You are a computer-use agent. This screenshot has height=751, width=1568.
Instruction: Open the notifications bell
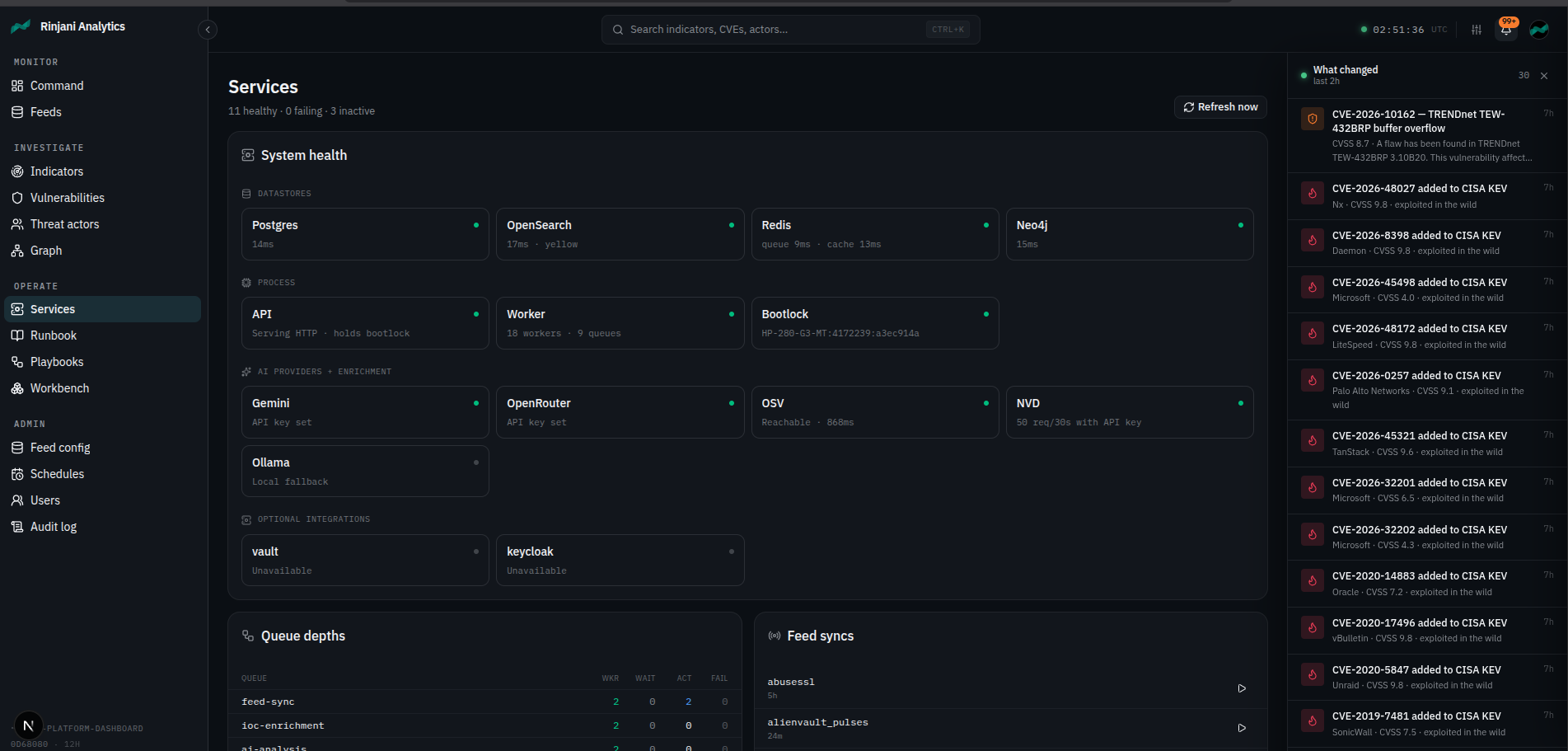1506,30
